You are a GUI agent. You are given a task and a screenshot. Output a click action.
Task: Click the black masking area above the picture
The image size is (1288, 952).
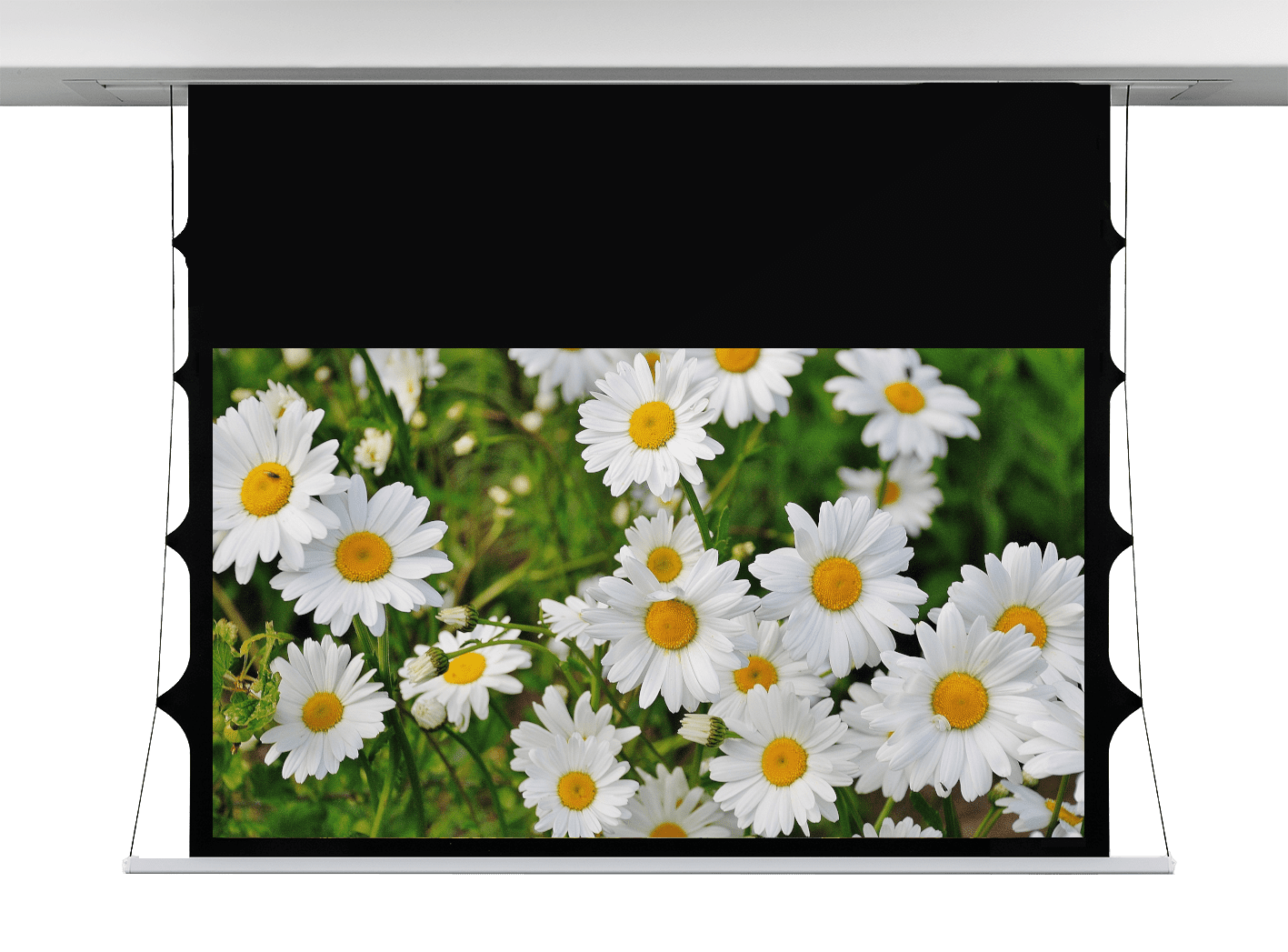[647, 214]
